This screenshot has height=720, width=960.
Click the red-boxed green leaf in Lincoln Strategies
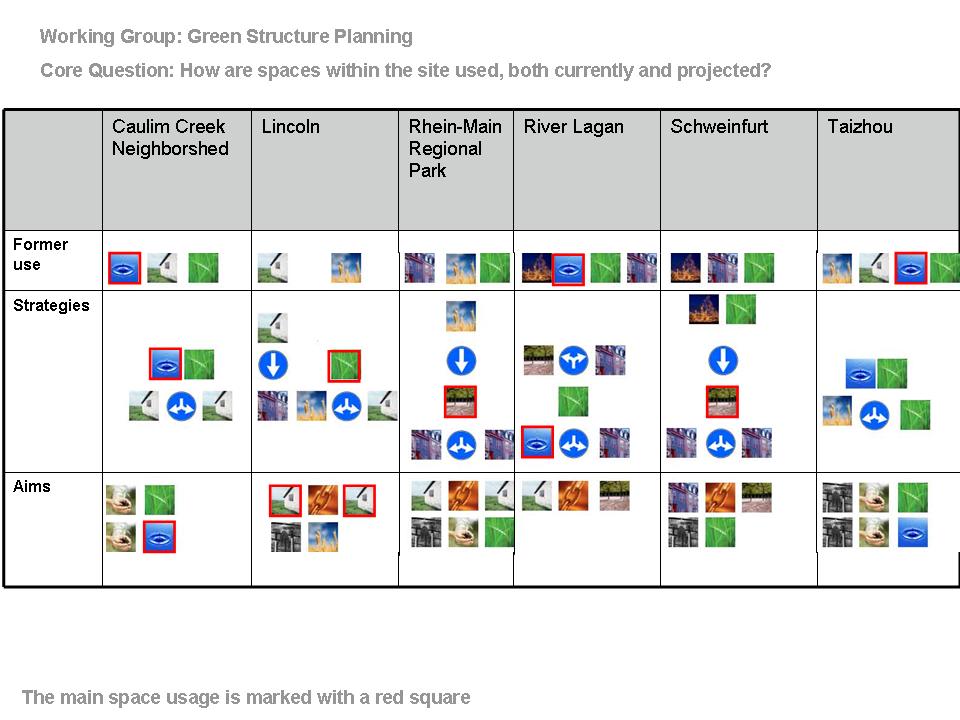coord(344,366)
